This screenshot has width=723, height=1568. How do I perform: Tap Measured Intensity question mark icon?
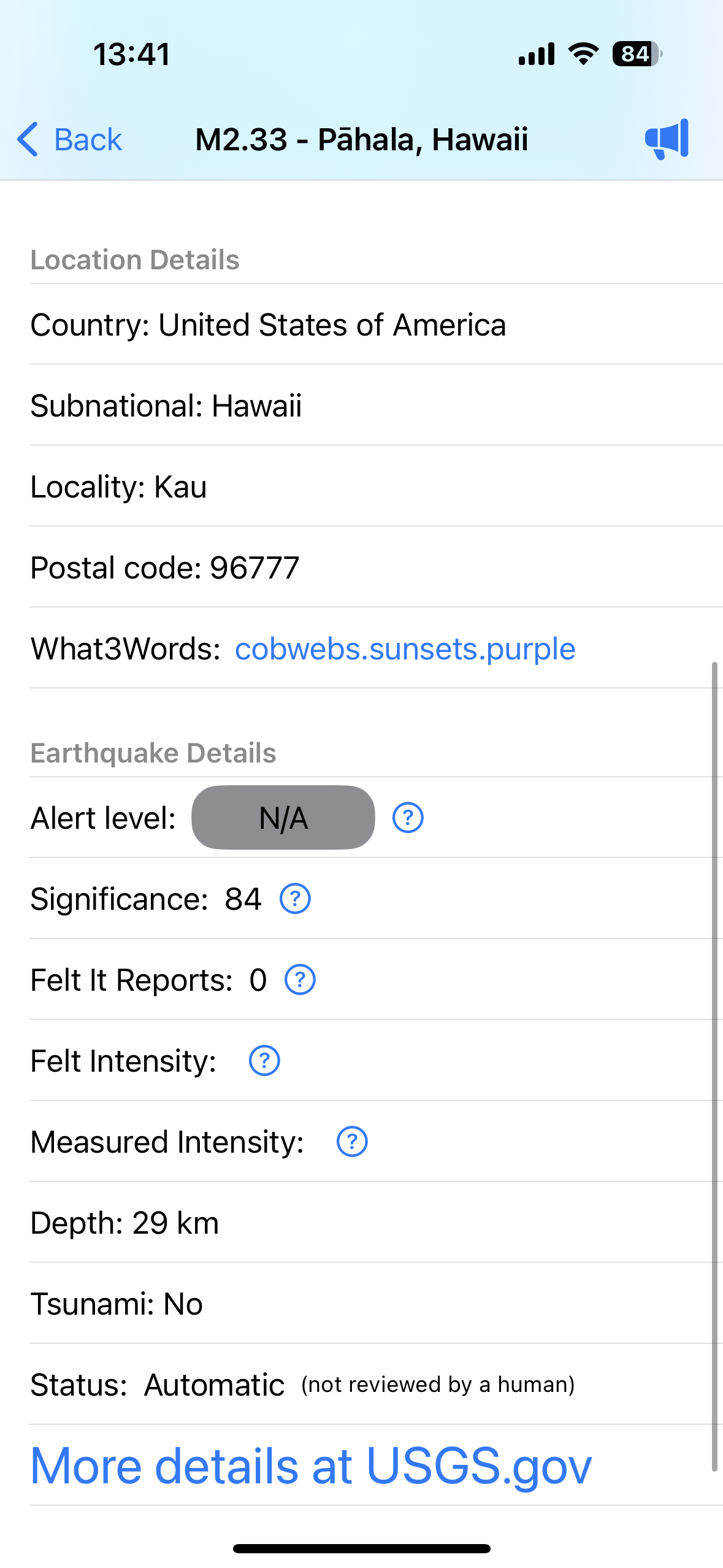(x=352, y=1142)
